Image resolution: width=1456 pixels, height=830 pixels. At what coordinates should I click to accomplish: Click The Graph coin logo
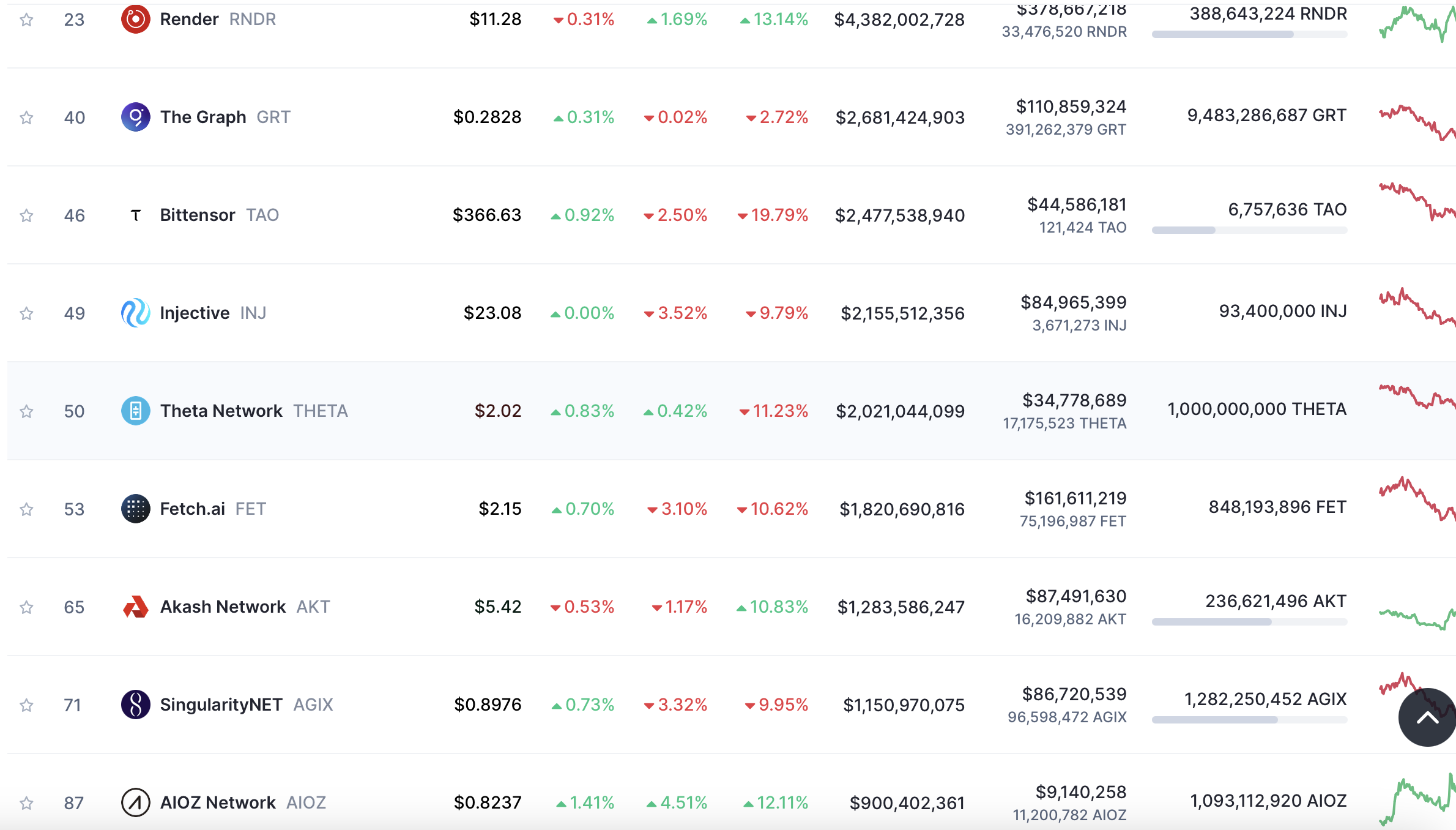click(x=135, y=117)
